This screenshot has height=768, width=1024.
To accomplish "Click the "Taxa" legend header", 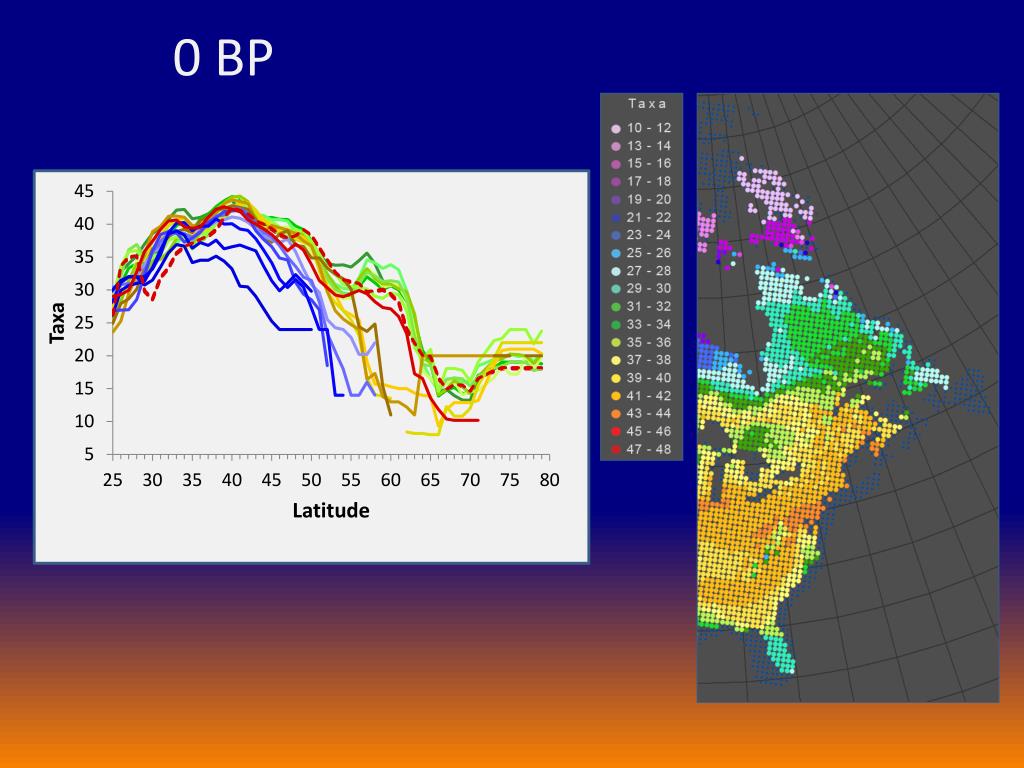I will [647, 104].
